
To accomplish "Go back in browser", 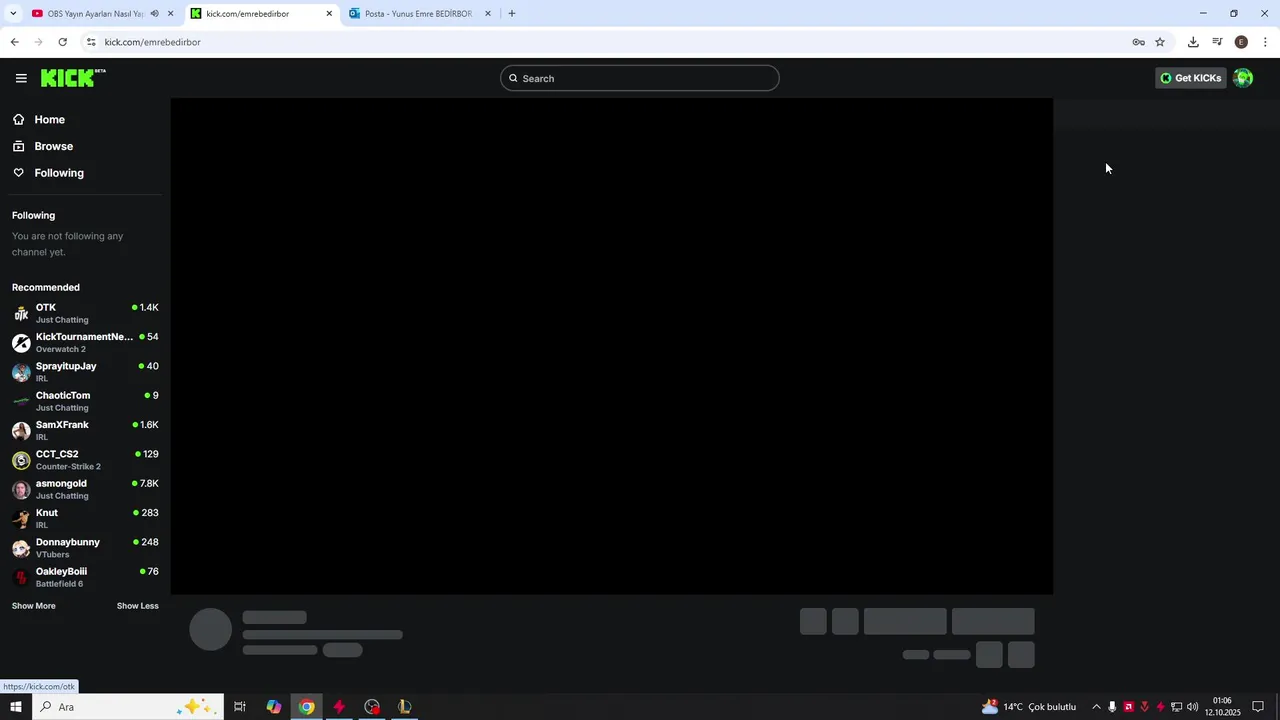I will [14, 42].
